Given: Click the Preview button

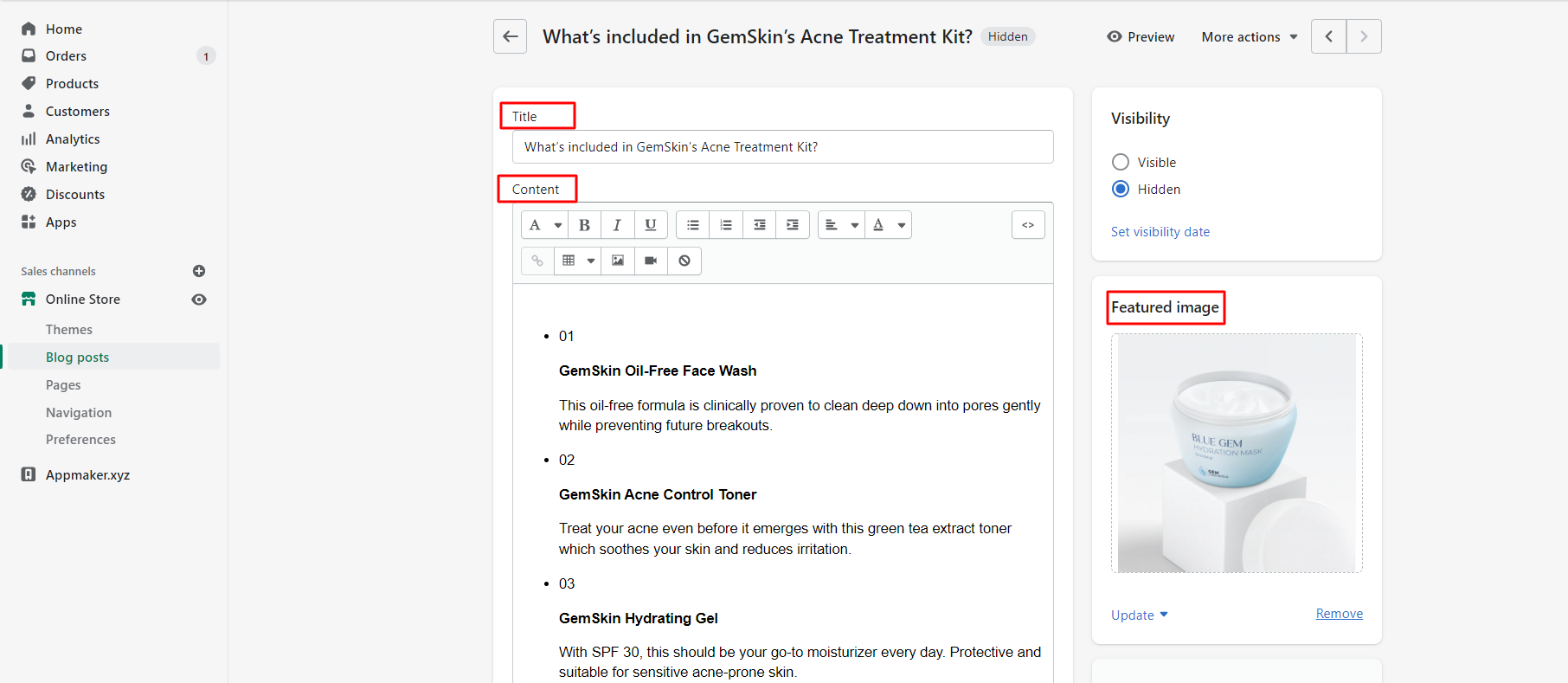Looking at the screenshot, I should [1141, 37].
